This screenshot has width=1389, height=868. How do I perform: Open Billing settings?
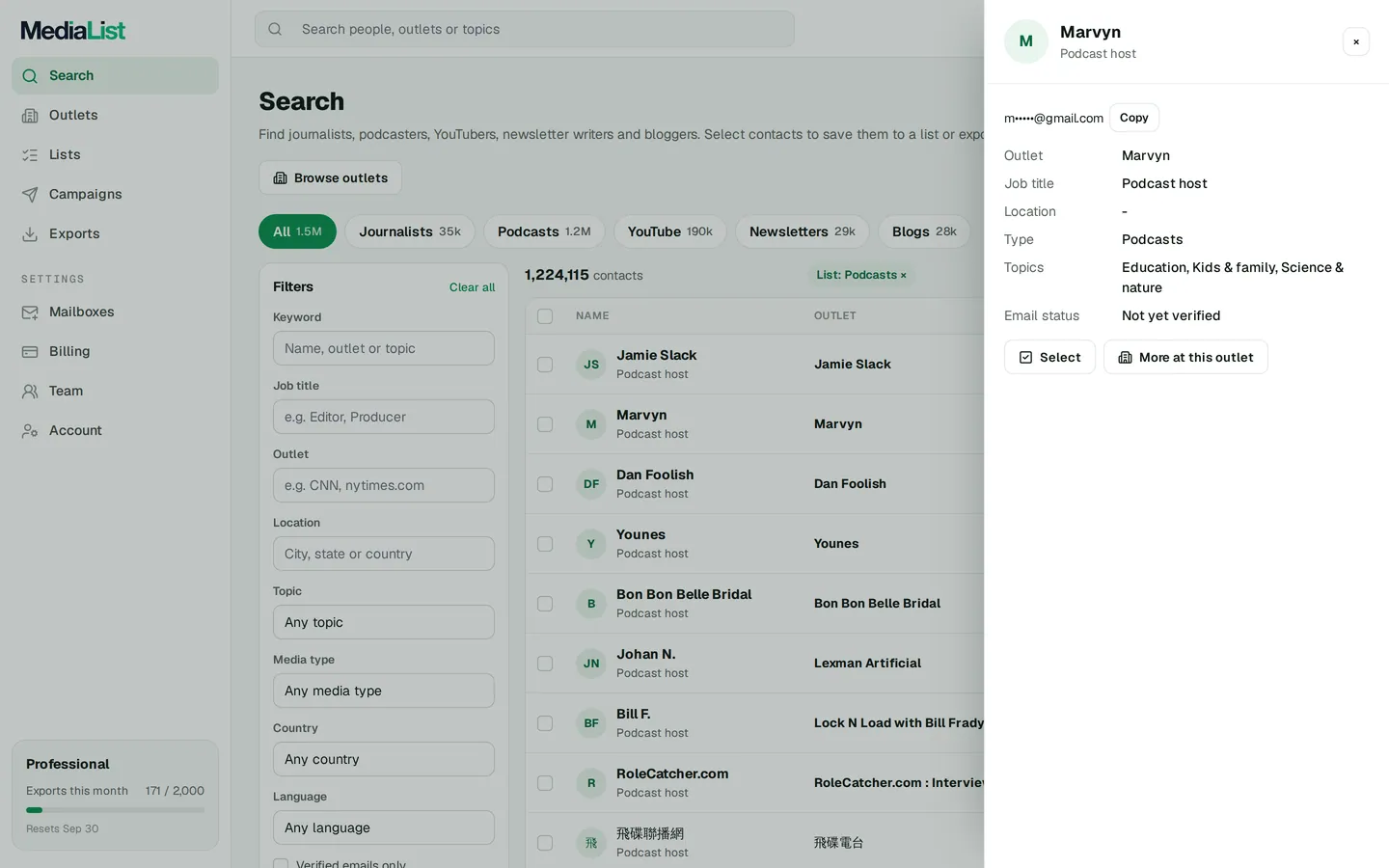(x=115, y=351)
